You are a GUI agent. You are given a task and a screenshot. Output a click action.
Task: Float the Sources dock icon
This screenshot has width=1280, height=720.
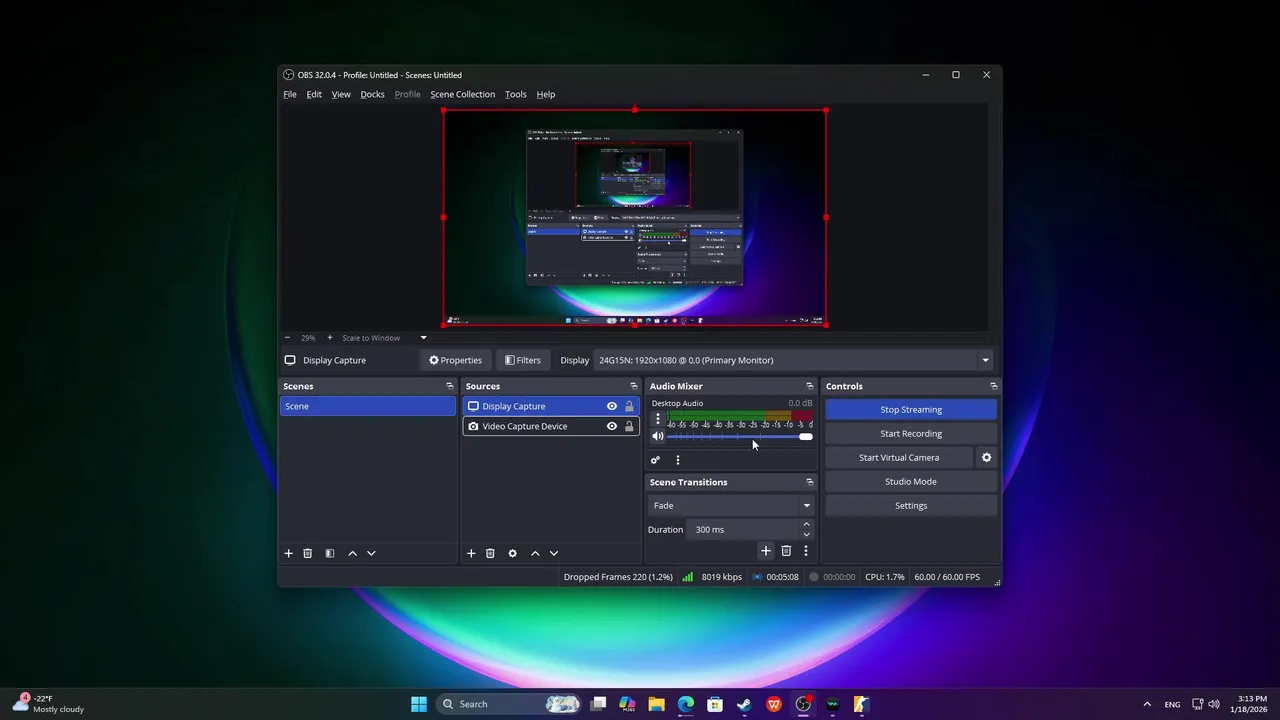(x=633, y=386)
